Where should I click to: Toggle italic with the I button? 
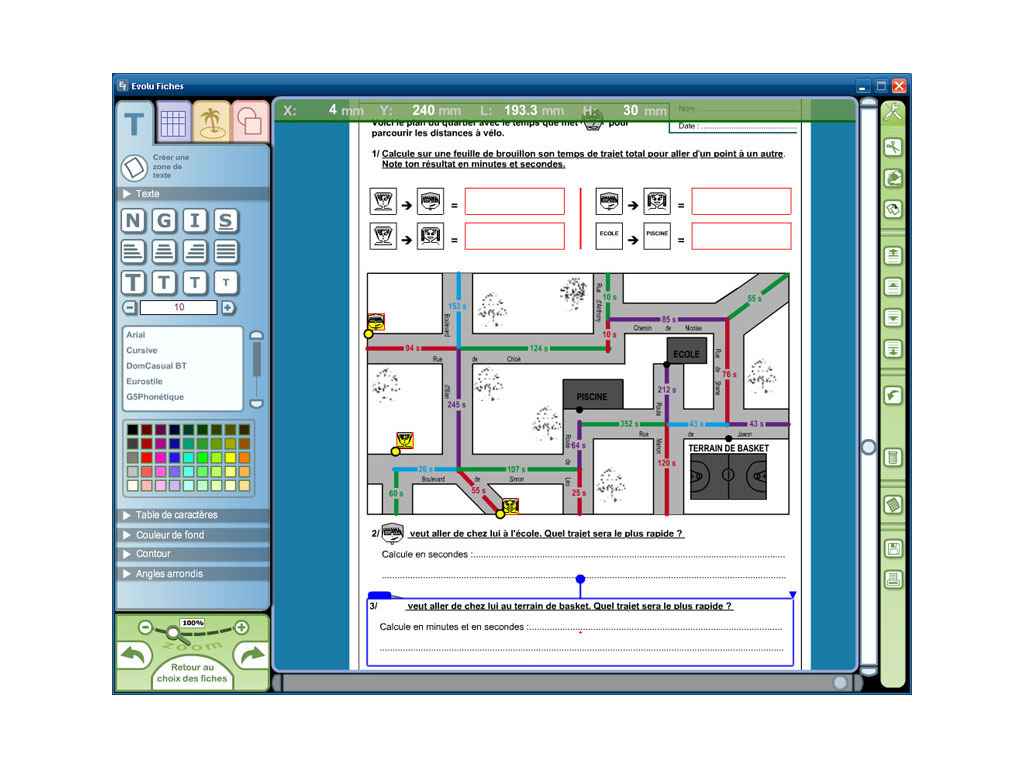[195, 221]
